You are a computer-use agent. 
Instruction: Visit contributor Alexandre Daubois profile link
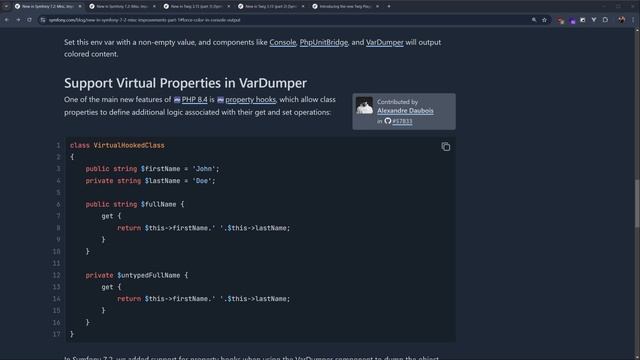[x=405, y=111]
